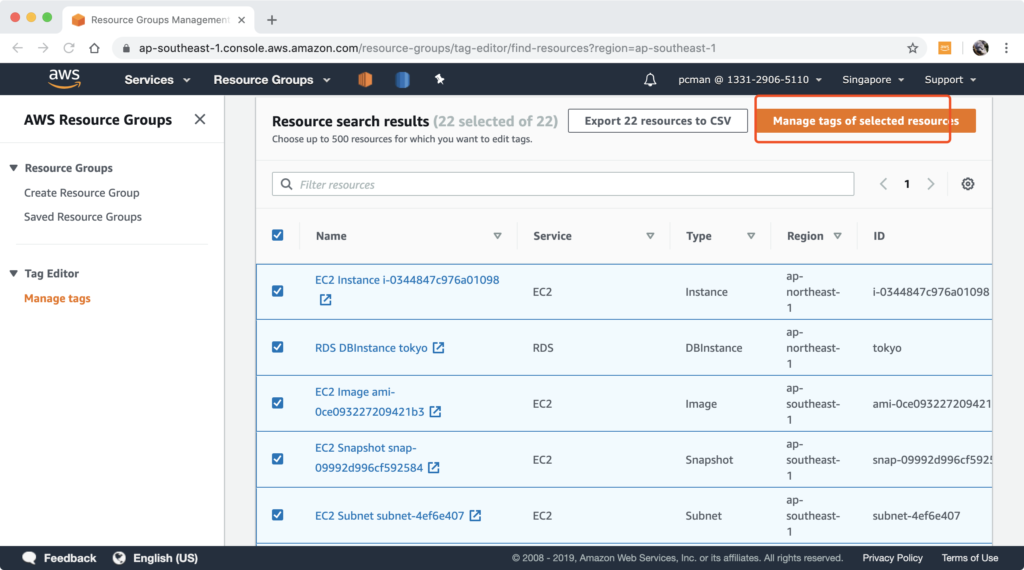Image resolution: width=1024 pixels, height=570 pixels.
Task: Open the blue service shortcut in the navigation bar
Action: point(402,80)
